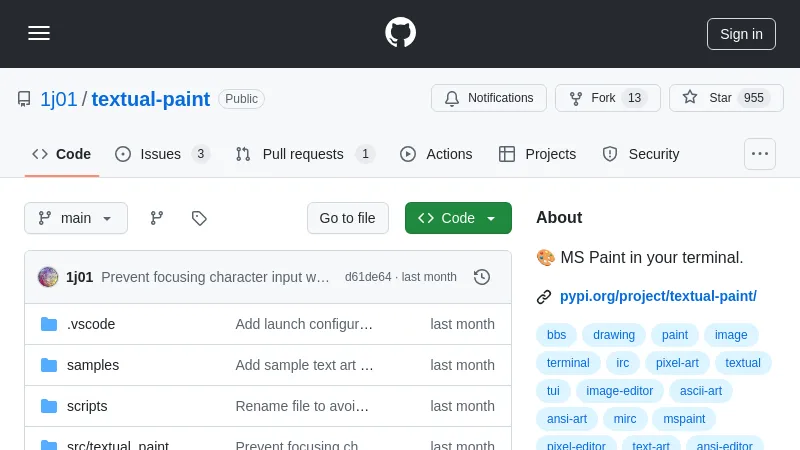The width and height of the screenshot is (800, 450).
Task: Open the Actions tab
Action: [436, 154]
